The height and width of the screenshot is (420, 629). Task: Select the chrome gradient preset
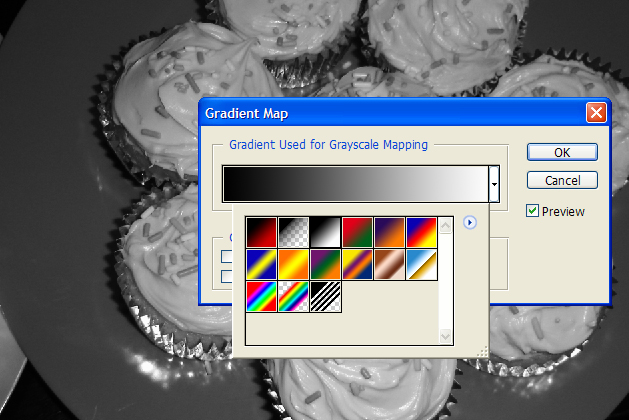(x=422, y=264)
